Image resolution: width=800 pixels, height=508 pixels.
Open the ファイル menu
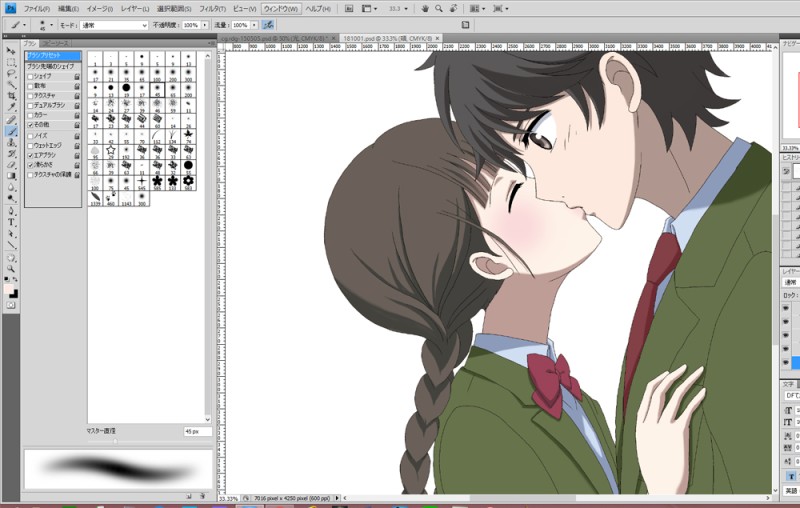pos(37,9)
